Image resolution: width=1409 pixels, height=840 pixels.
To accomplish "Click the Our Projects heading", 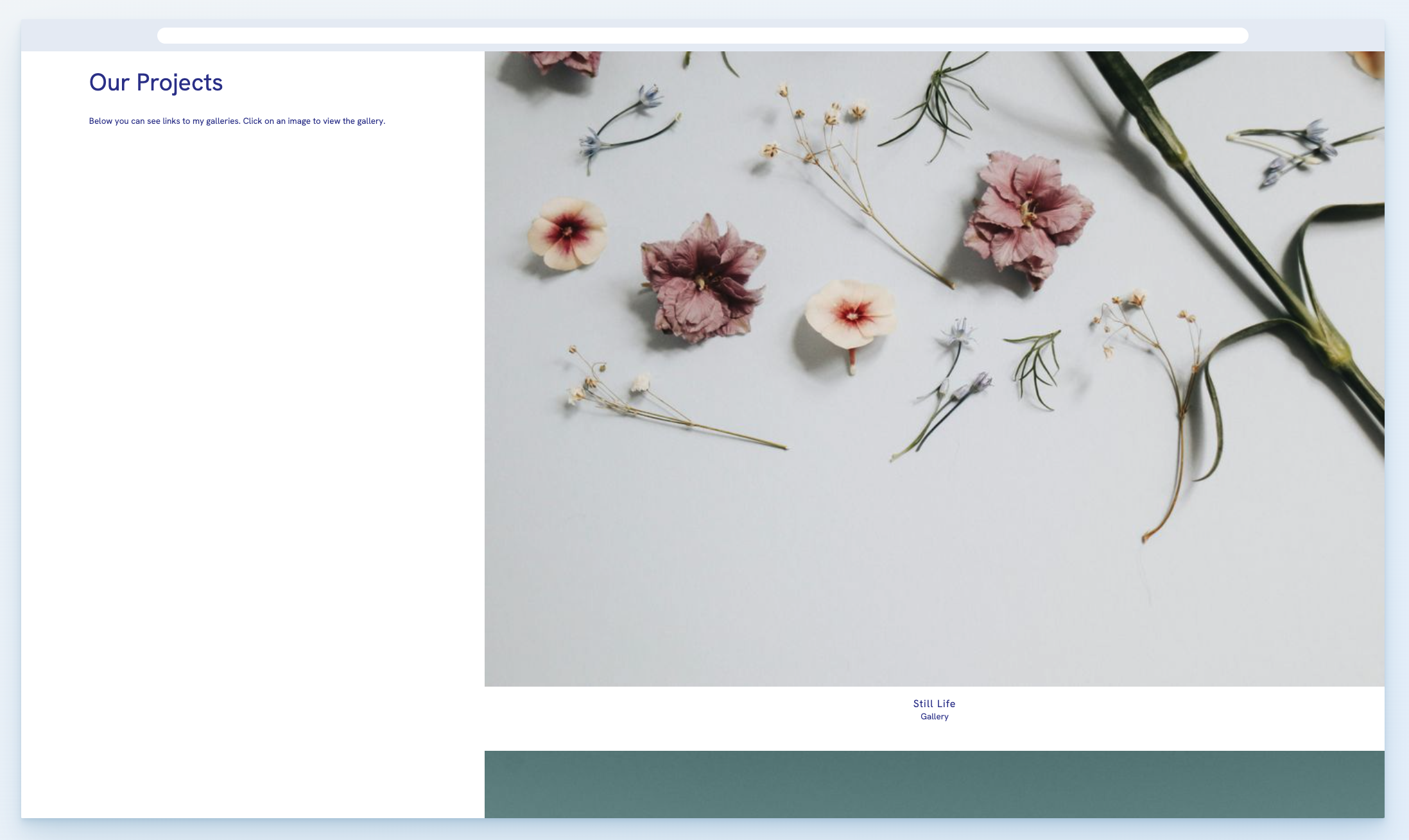I will tap(156, 82).
